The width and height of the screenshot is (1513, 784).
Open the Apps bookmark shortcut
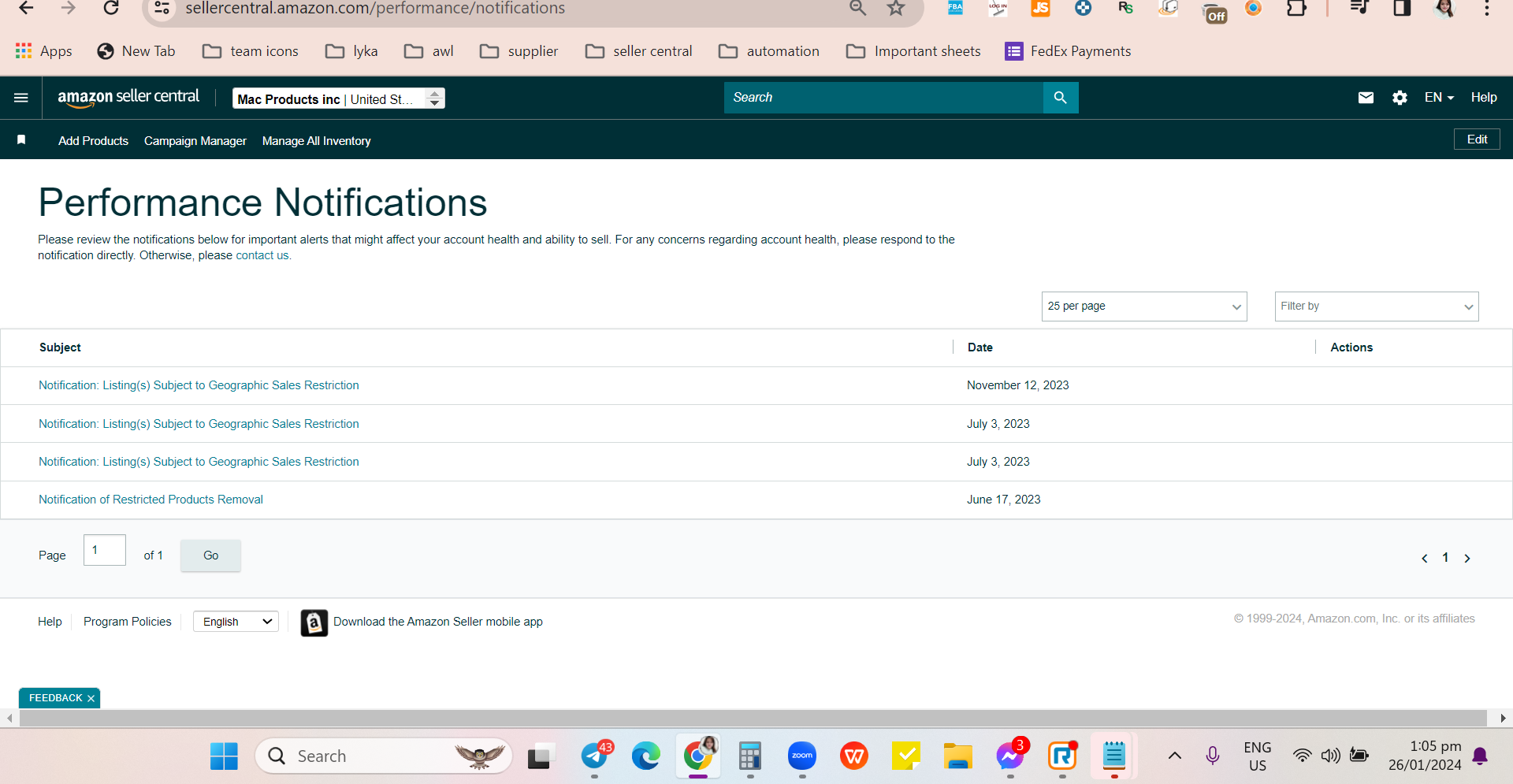43,51
